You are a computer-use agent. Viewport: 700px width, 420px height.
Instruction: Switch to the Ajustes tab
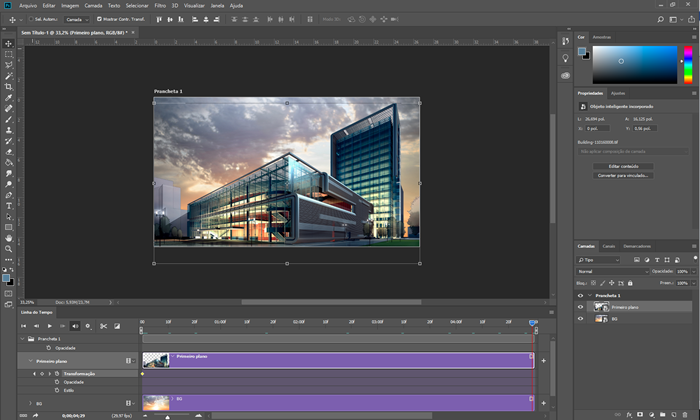(x=618, y=93)
